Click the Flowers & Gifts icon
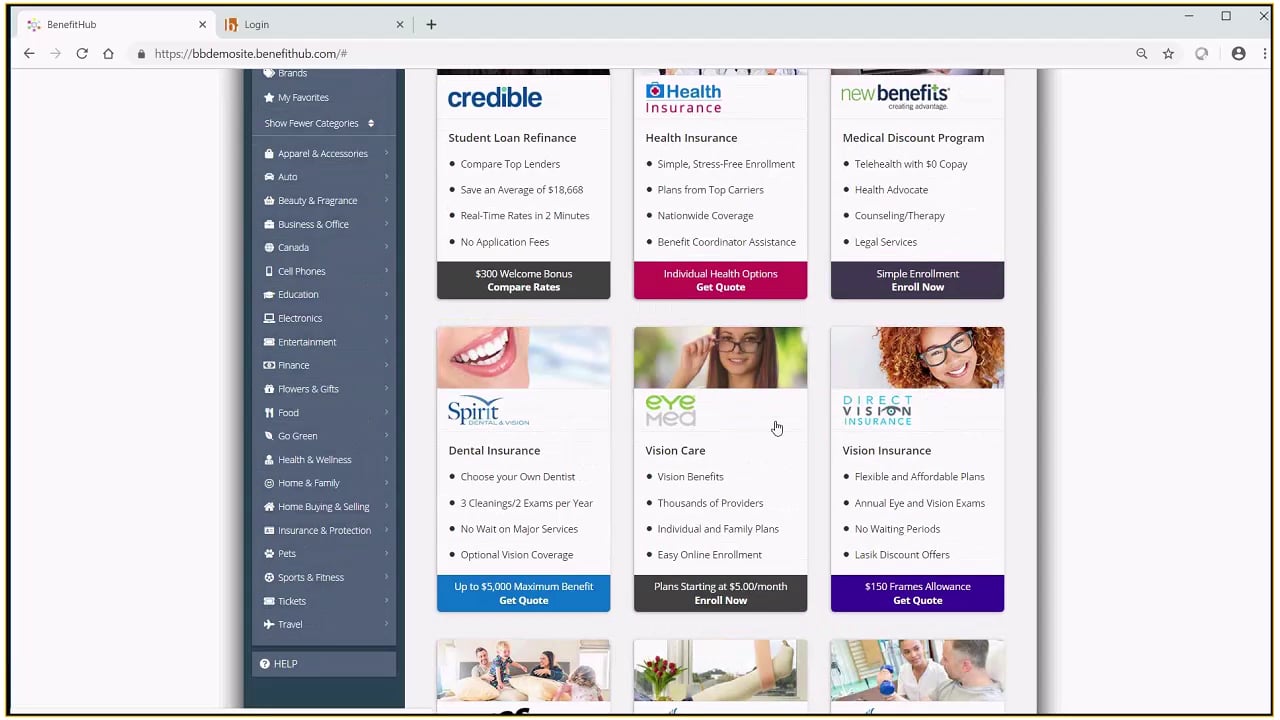The image size is (1280, 720). pos(269,389)
